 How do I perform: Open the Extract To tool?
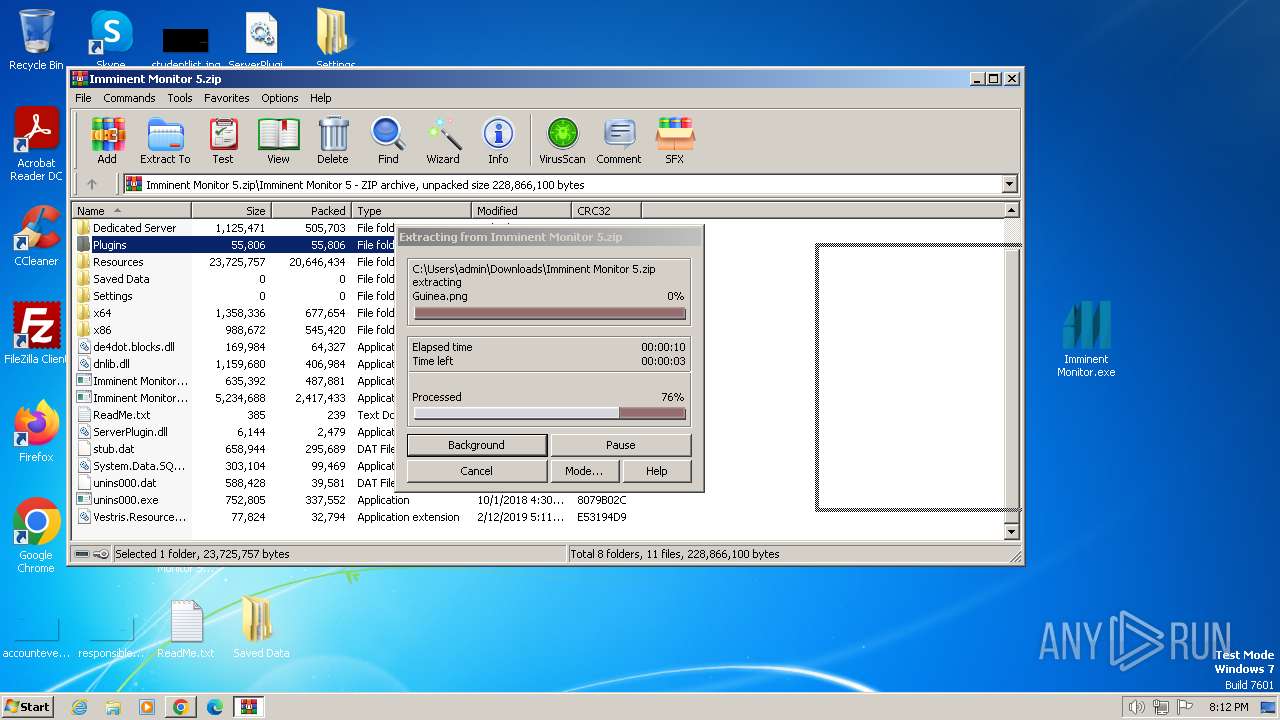point(165,140)
